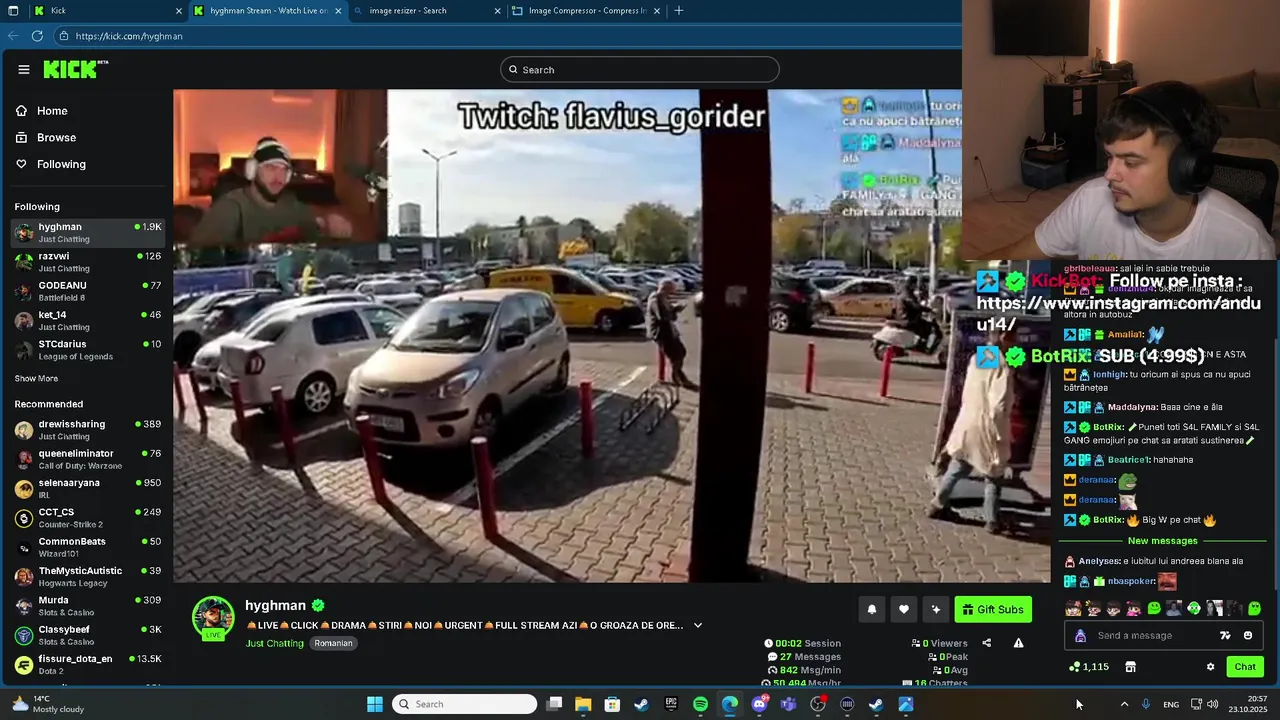
Task: Open a new browser tab
Action: pyautogui.click(x=679, y=11)
